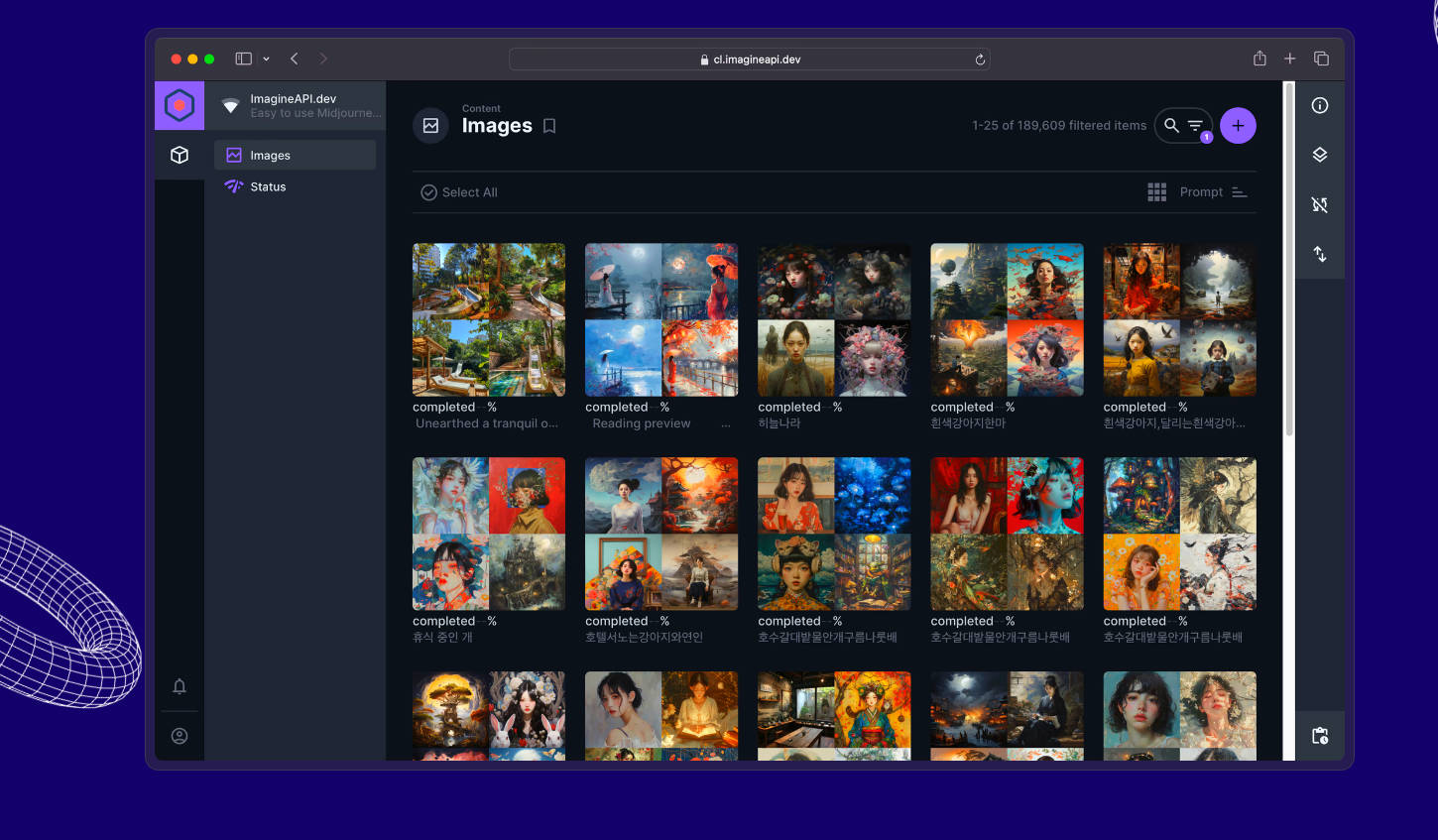
Task: Open the layout options panel
Action: click(1319, 155)
